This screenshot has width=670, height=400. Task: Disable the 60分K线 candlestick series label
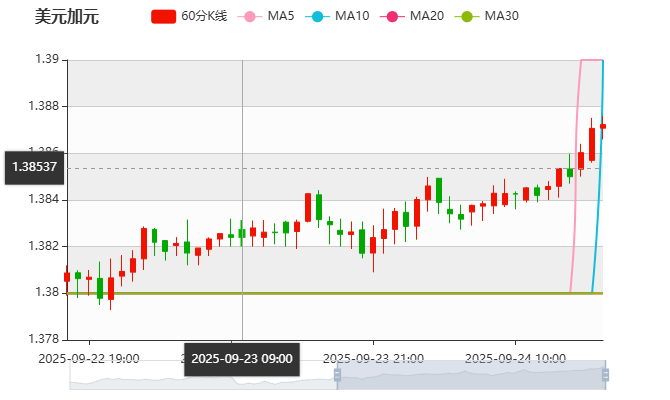[206, 17]
